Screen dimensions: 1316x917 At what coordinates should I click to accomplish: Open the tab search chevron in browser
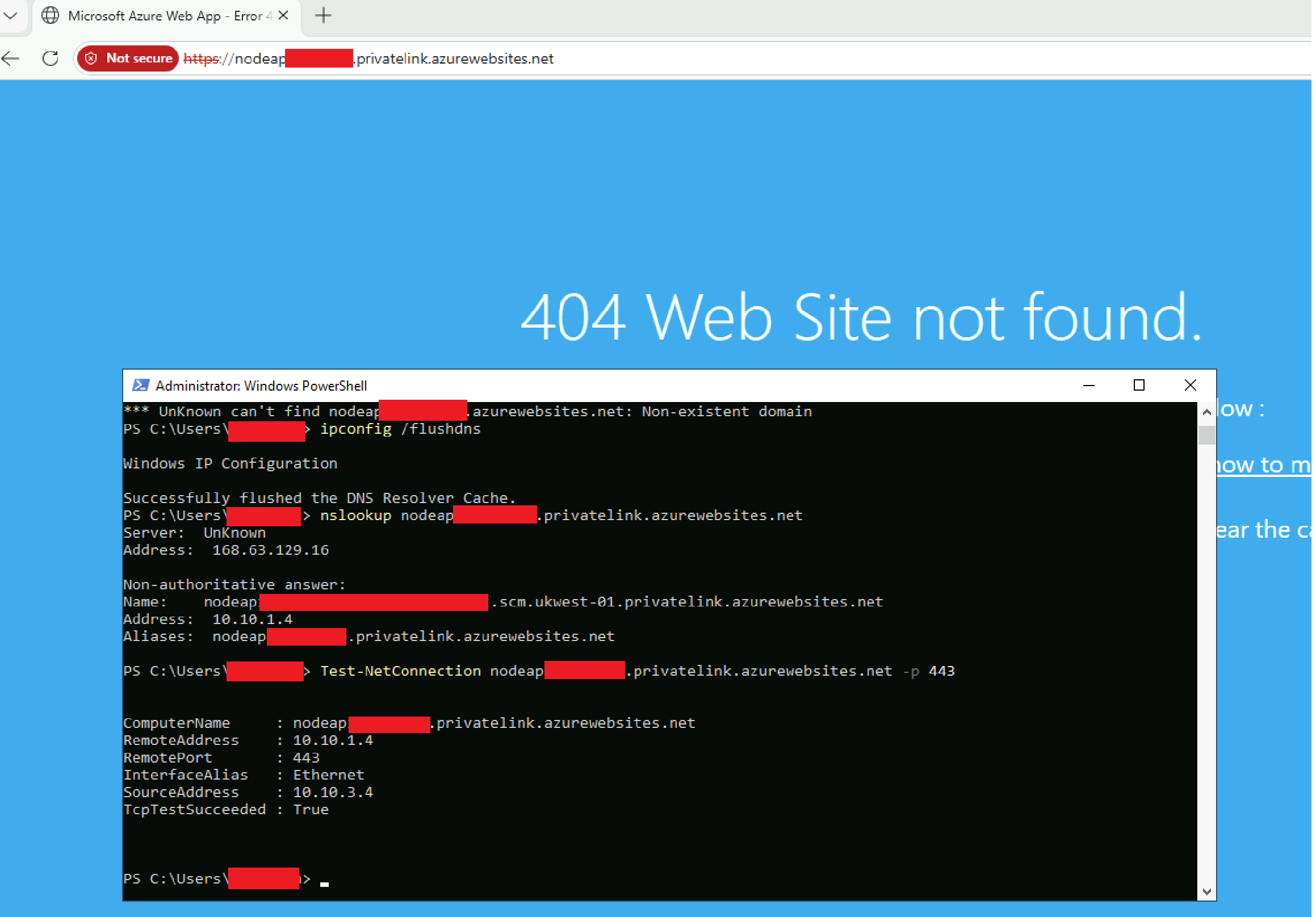coord(11,15)
